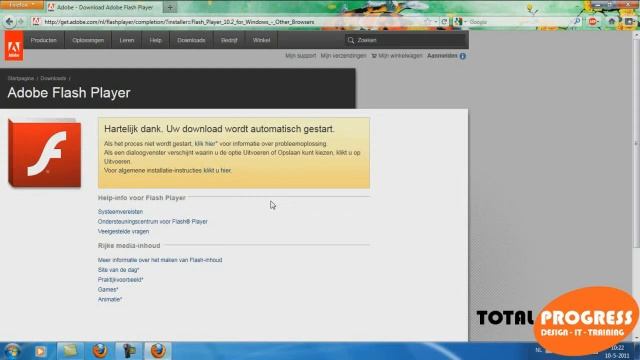This screenshot has height=360, width=640.
Task: Go back with the browser back arrow
Action: [x=9, y=22]
